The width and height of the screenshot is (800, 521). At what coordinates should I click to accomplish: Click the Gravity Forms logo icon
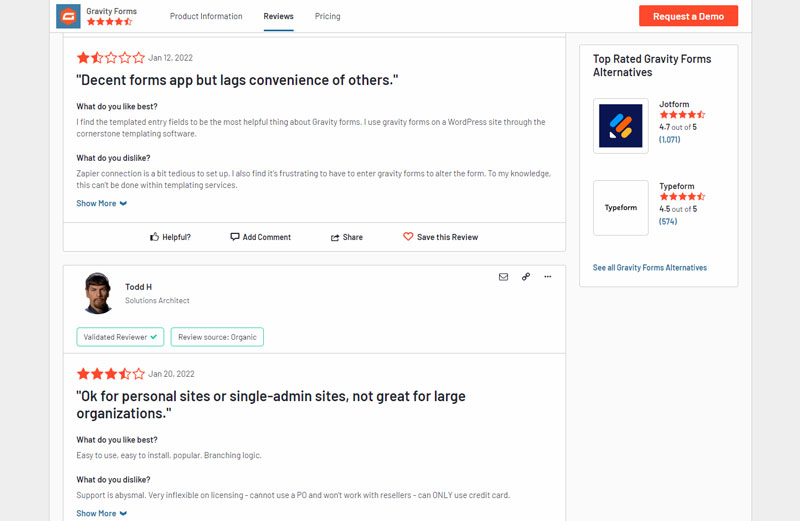click(x=68, y=16)
